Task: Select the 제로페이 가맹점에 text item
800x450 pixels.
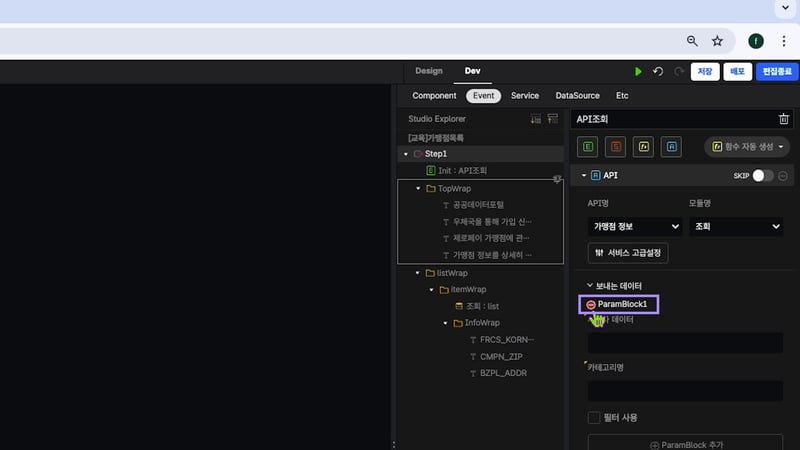Action: click(491, 238)
